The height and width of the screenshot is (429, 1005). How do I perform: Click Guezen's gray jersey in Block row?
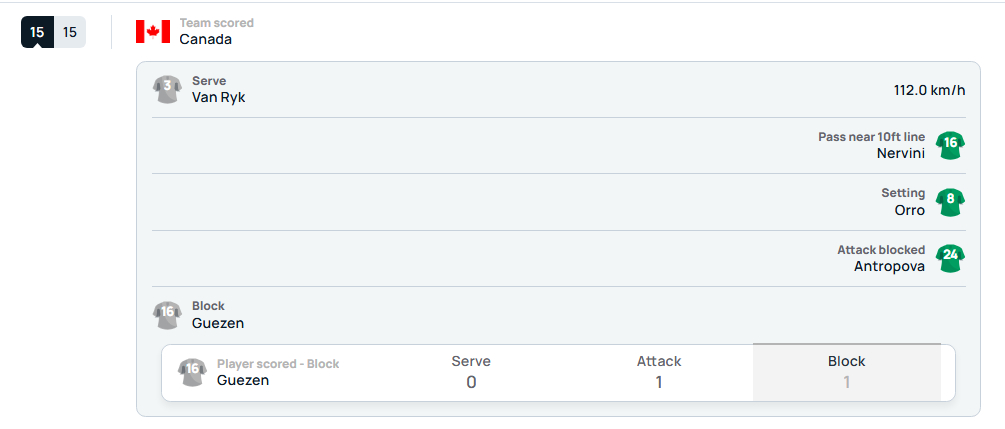[x=167, y=315]
